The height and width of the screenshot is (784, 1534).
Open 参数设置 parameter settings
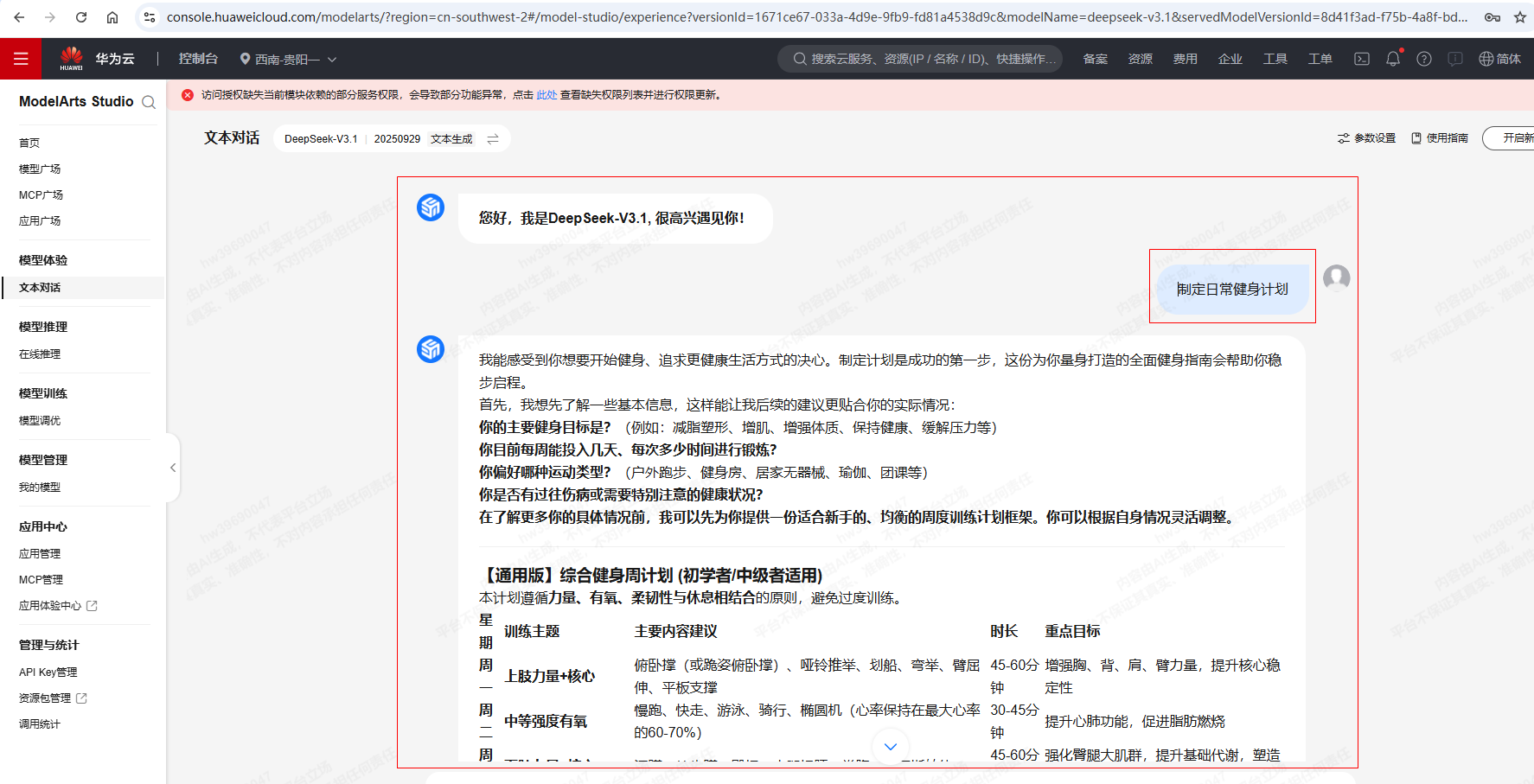tap(1366, 138)
